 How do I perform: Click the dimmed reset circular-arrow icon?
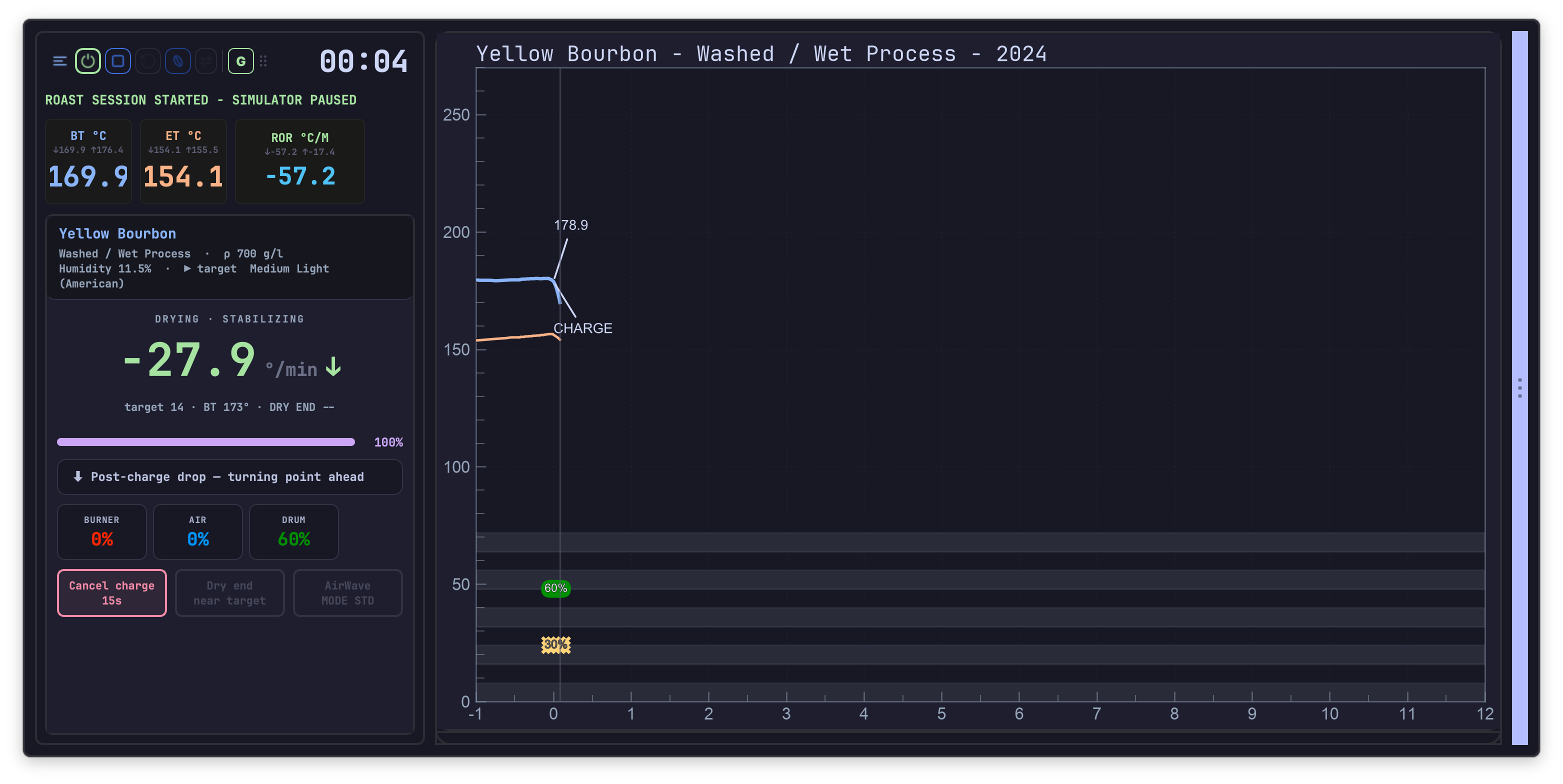click(147, 61)
